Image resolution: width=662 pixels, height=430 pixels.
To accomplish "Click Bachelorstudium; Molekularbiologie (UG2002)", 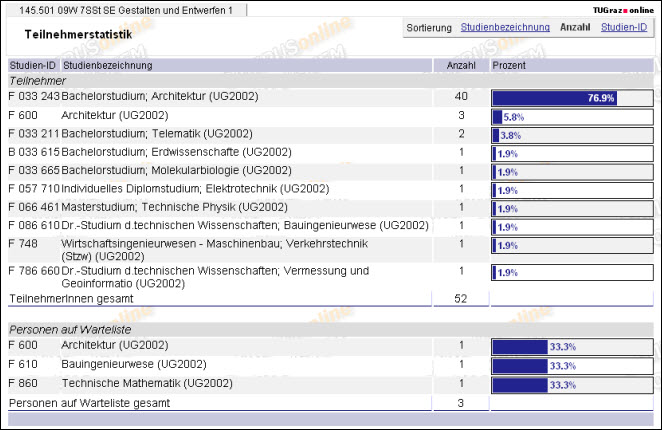I will pyautogui.click(x=176, y=171).
